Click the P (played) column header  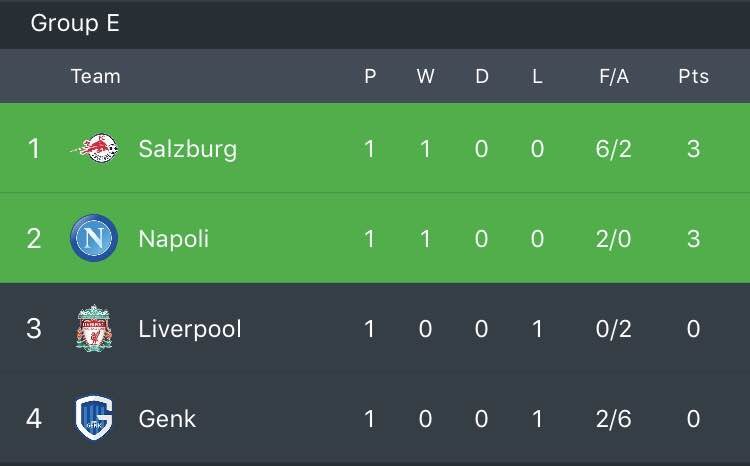(x=370, y=76)
